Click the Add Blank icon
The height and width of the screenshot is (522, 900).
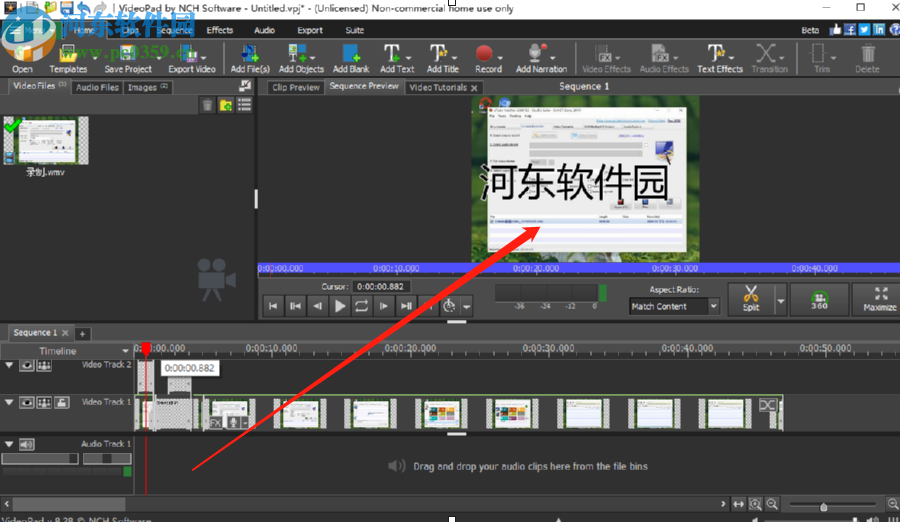[351, 58]
